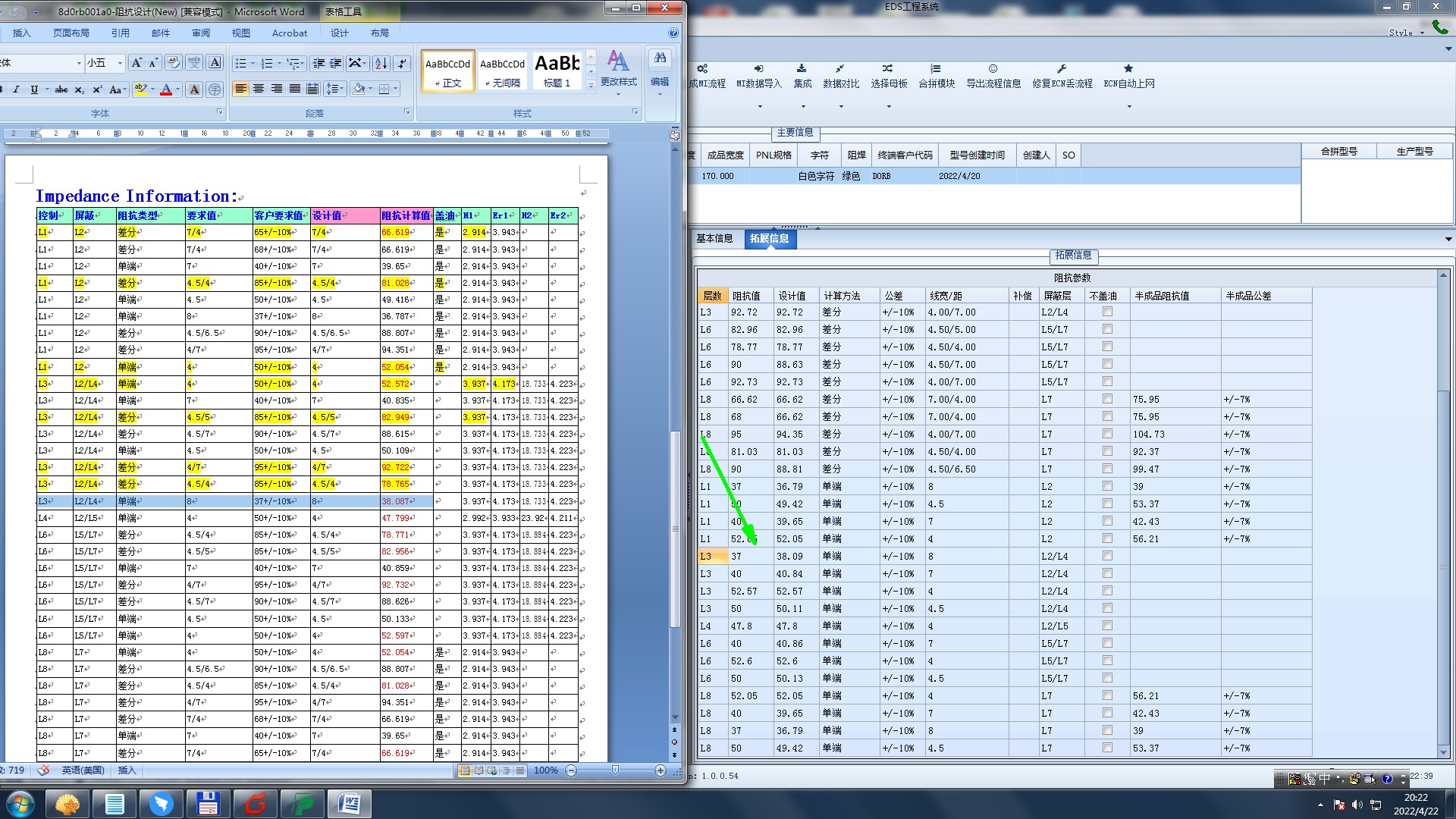This screenshot has width=1456, height=819.
Task: Apply strikethrough text formatting
Action: [61, 89]
